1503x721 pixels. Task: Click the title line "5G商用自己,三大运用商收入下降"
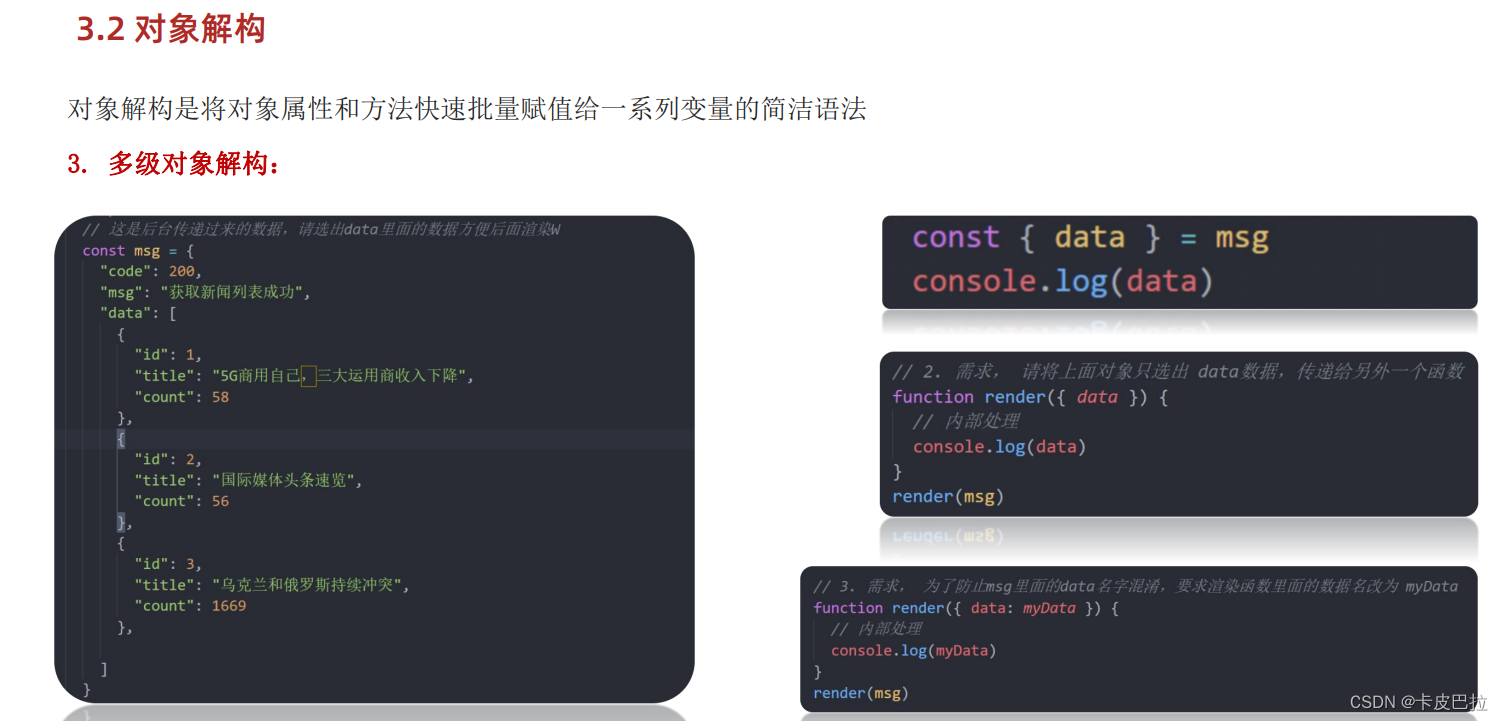point(303,376)
